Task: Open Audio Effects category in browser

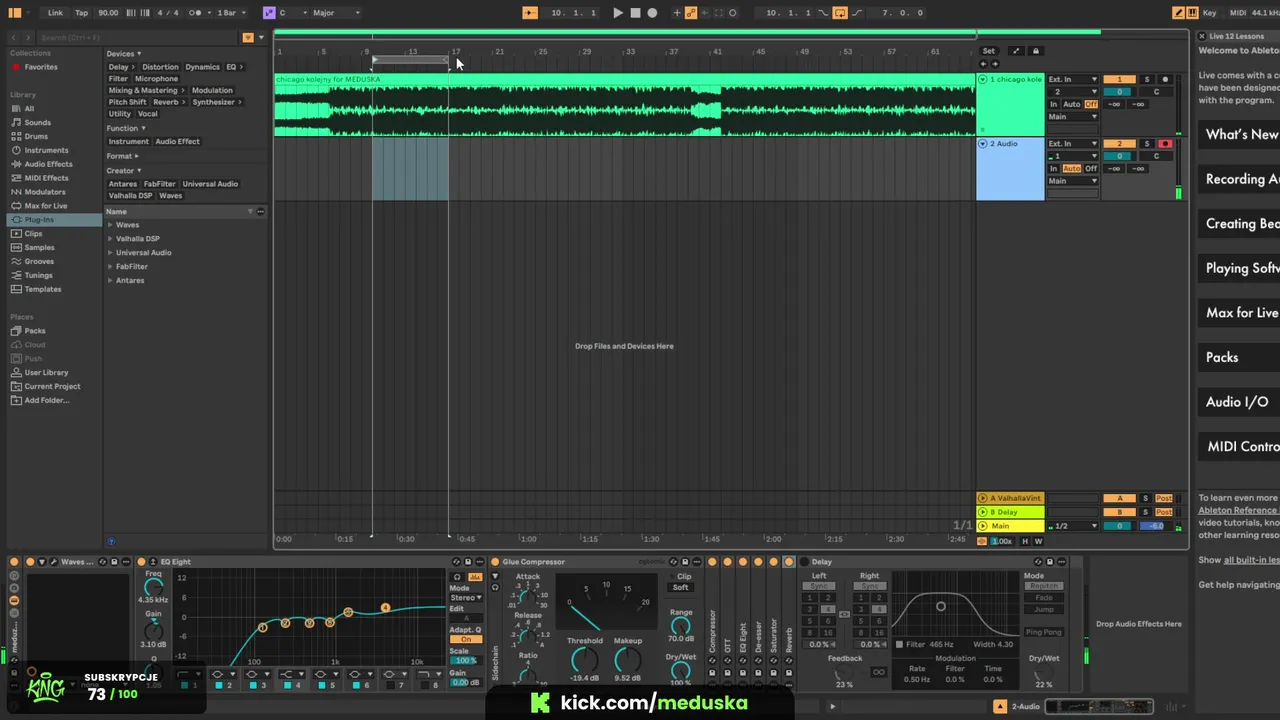Action: pyautogui.click(x=48, y=164)
